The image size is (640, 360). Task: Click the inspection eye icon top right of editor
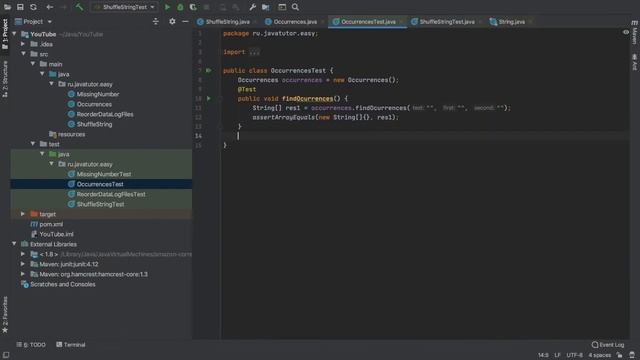626,32
